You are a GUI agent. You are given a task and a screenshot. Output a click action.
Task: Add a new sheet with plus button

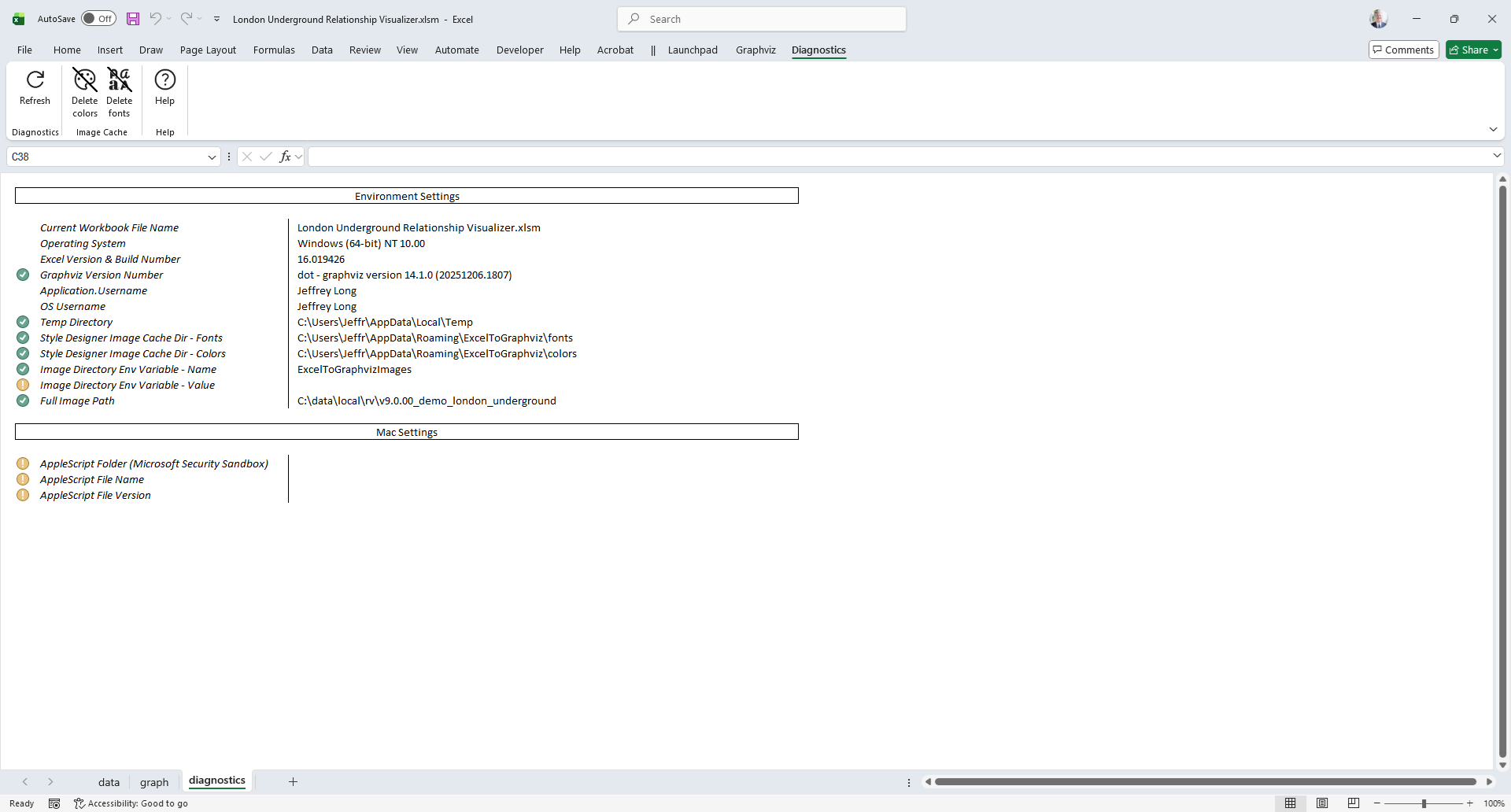[293, 781]
